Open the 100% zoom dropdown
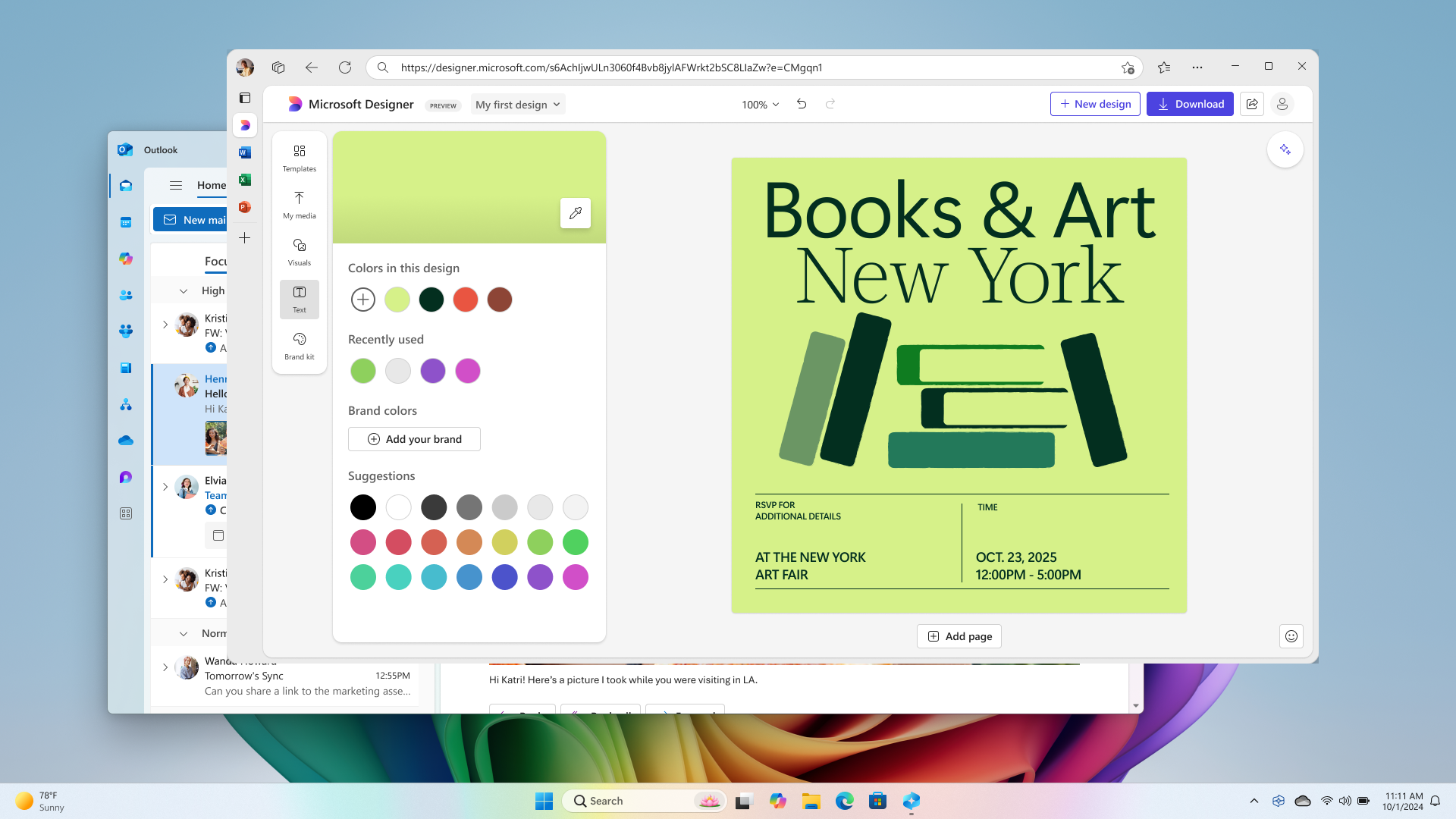 click(x=761, y=105)
